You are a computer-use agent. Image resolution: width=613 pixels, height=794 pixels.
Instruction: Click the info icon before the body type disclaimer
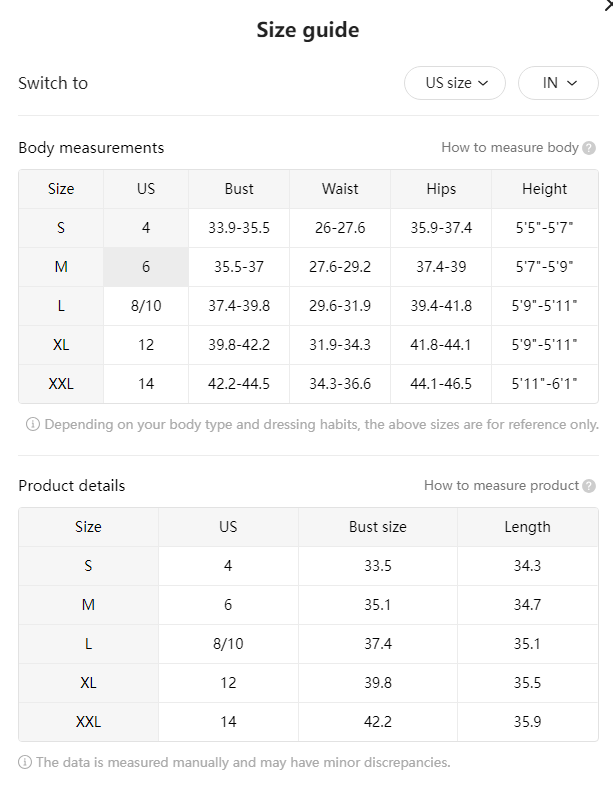click(32, 424)
